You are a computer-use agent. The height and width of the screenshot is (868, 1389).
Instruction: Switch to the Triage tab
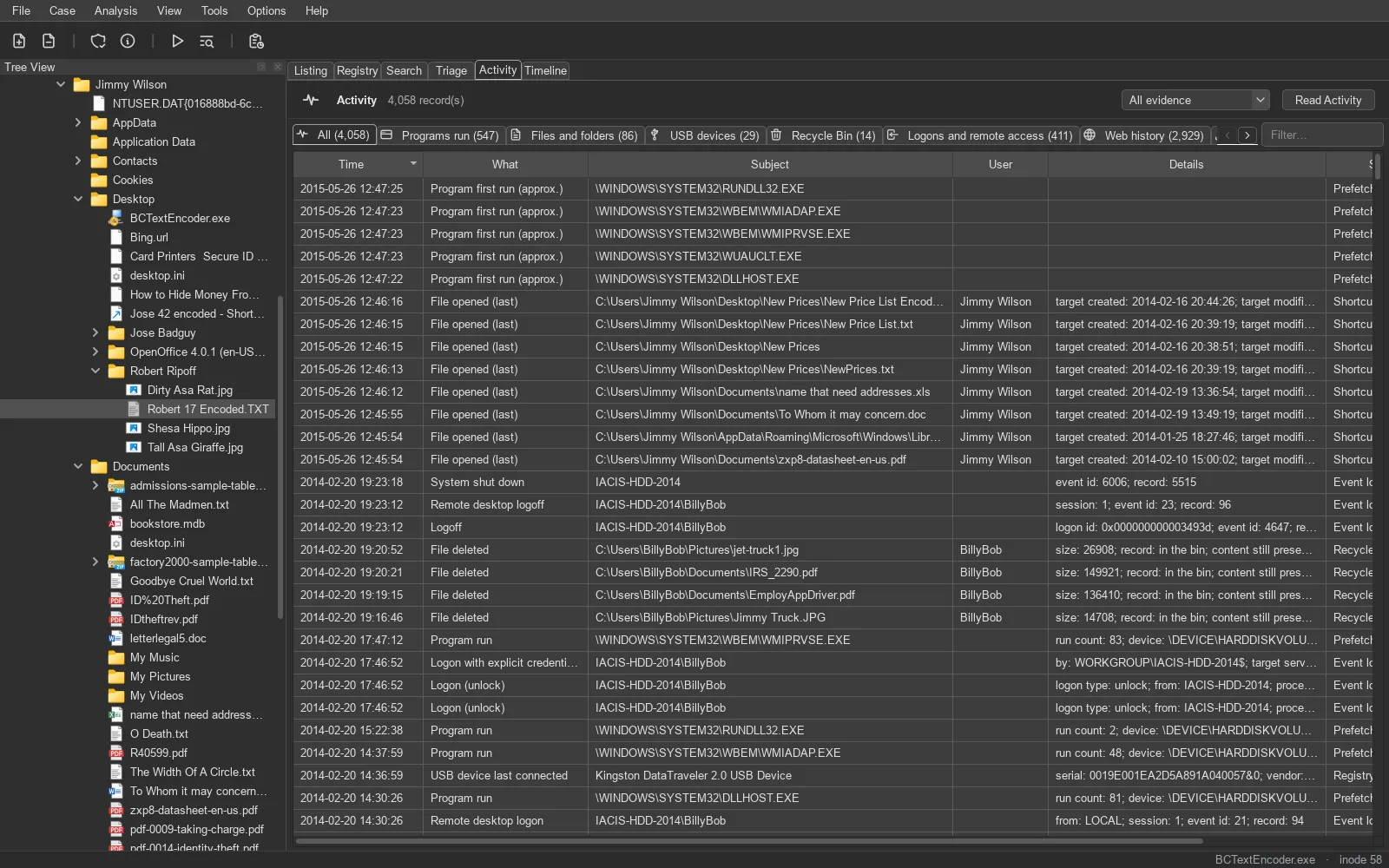(451, 70)
